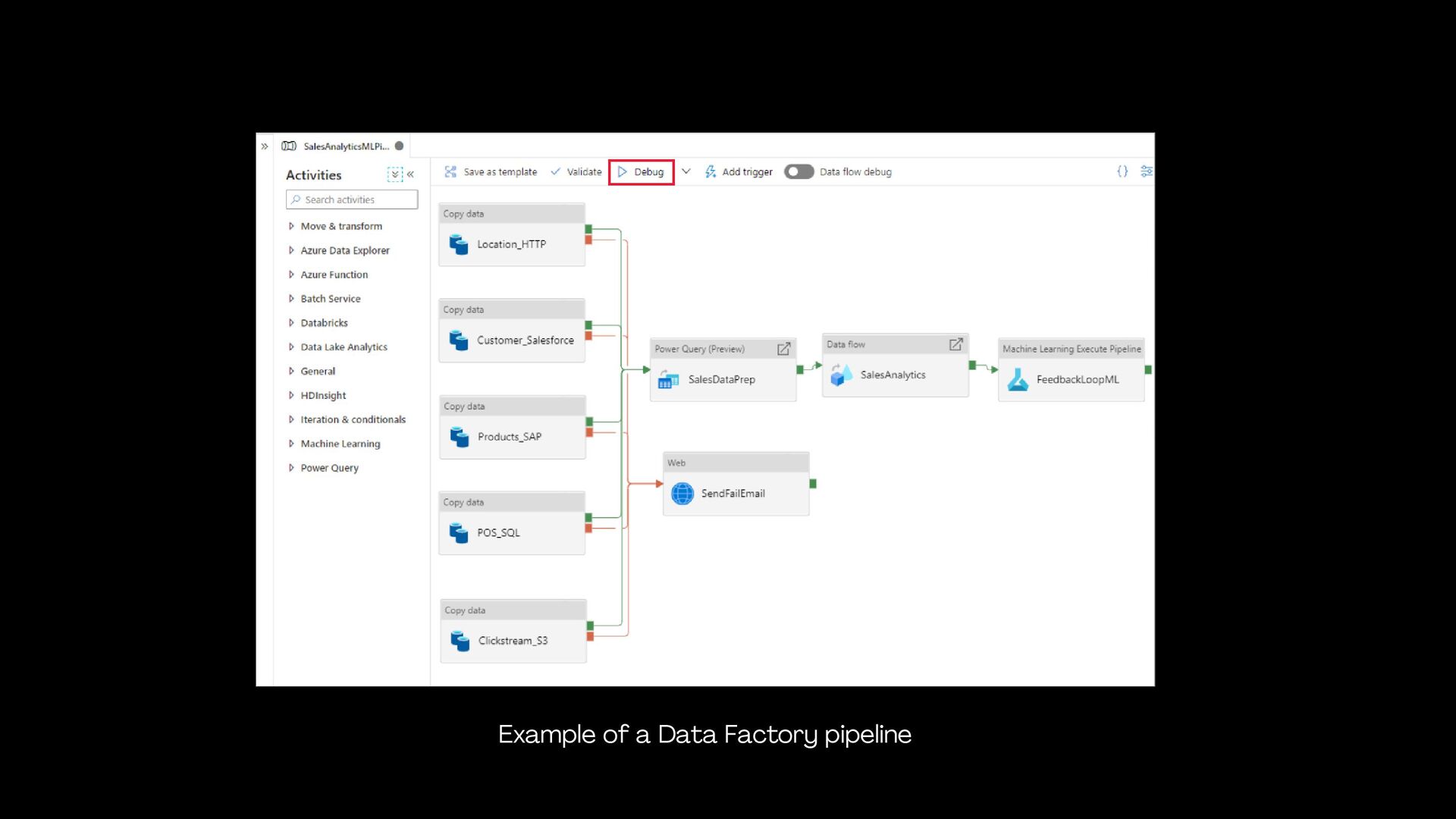Click the Save as template icon
The image size is (1456, 819).
coord(450,172)
